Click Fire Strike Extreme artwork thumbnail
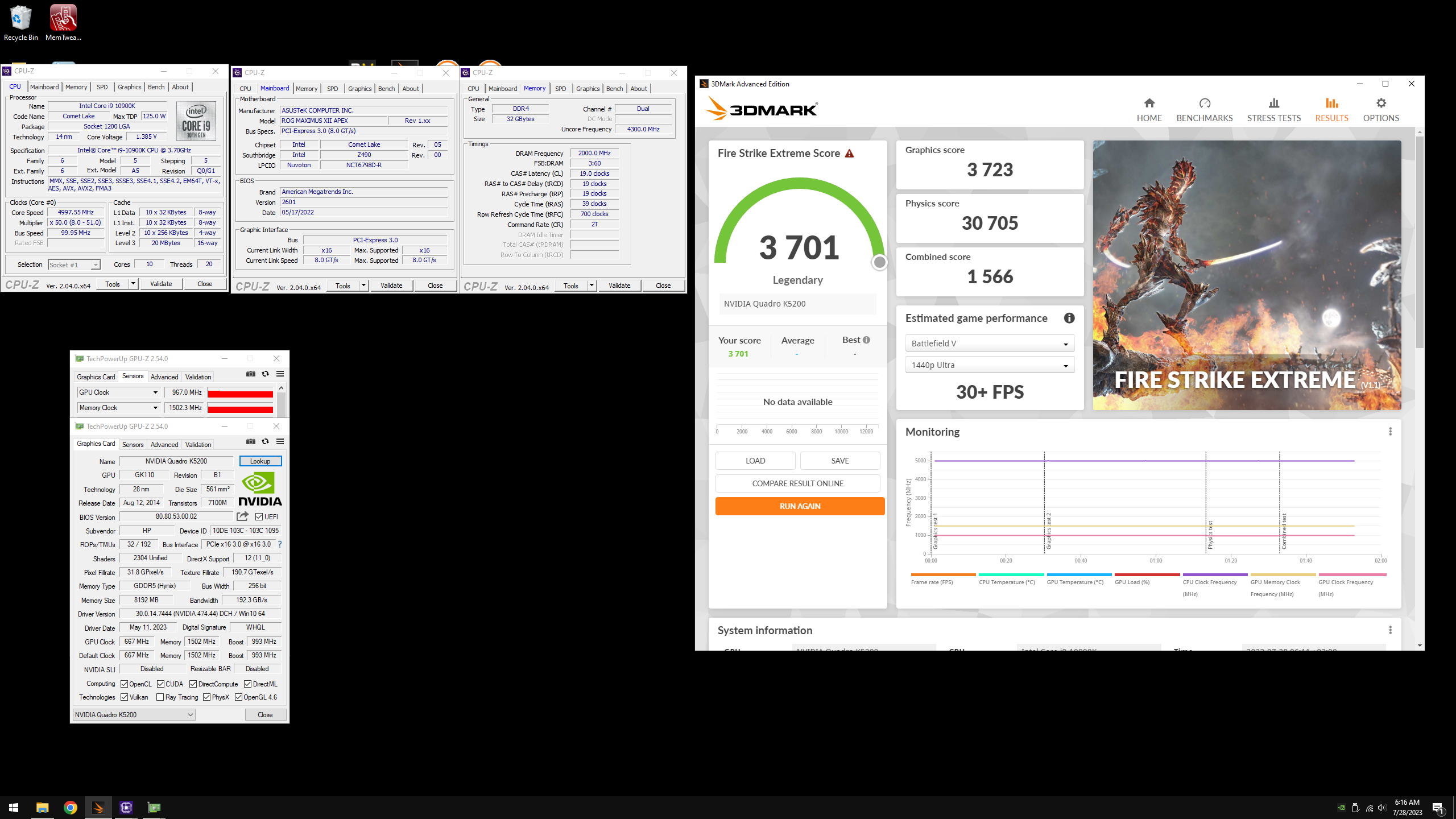This screenshot has height=819, width=1456. (x=1247, y=275)
